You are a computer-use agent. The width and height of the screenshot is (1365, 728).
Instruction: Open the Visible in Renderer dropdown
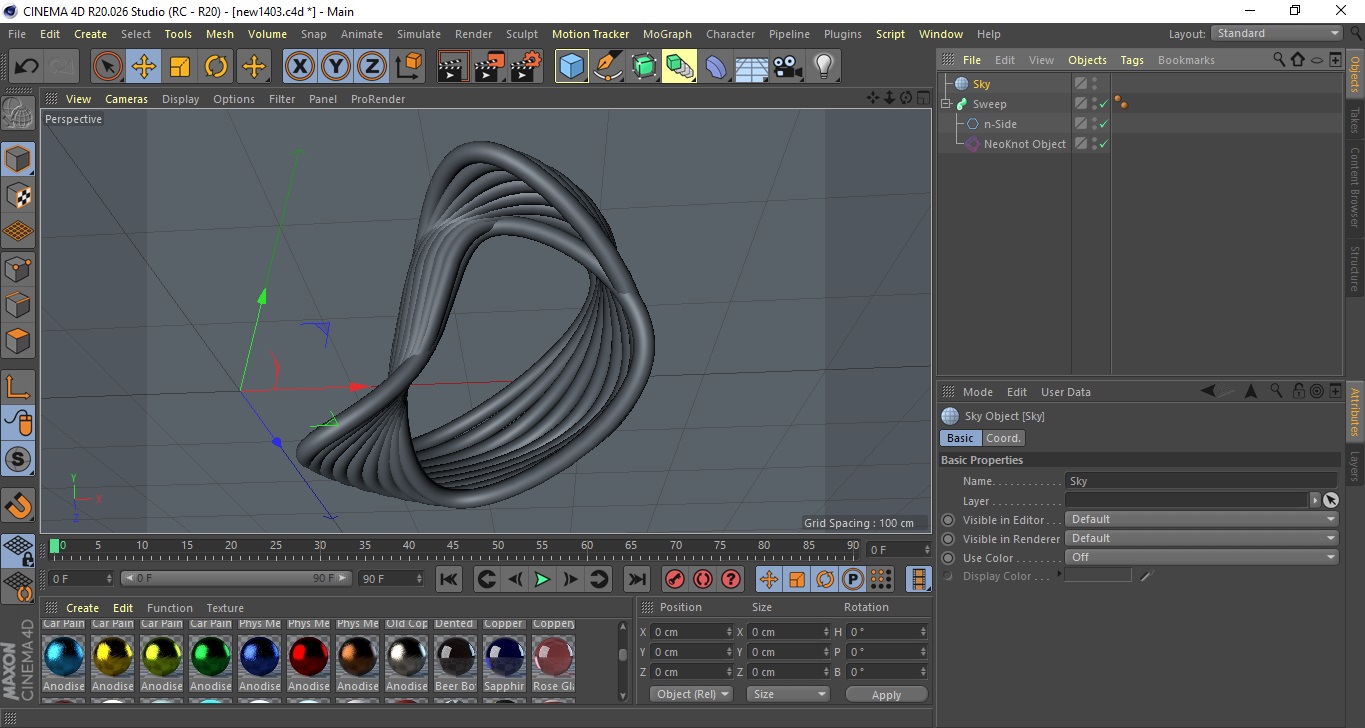click(x=1201, y=539)
